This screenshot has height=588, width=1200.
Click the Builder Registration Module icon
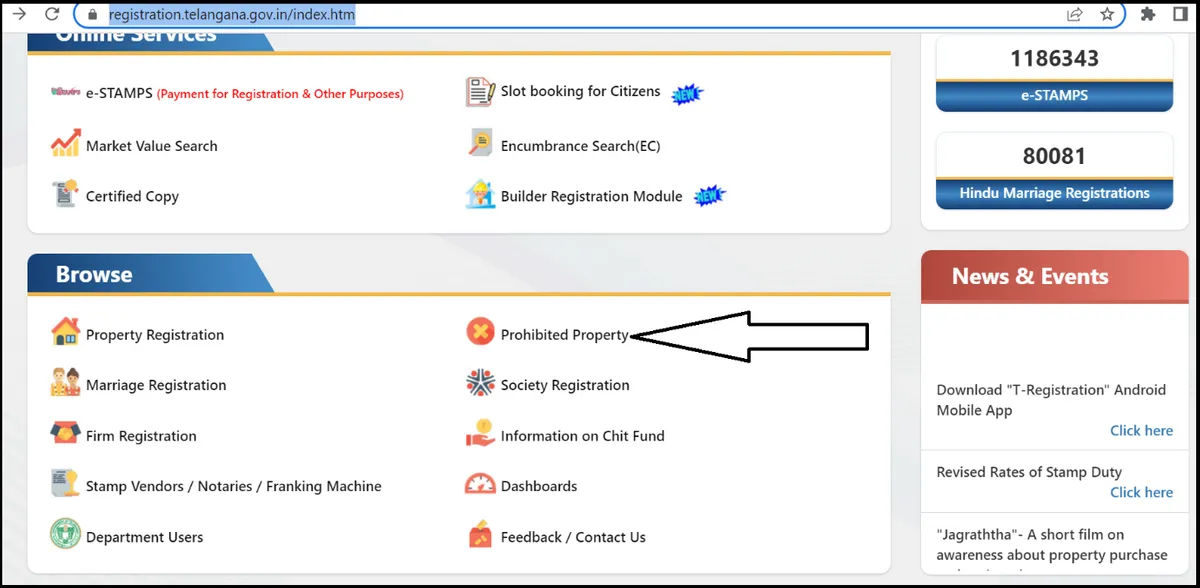point(480,195)
